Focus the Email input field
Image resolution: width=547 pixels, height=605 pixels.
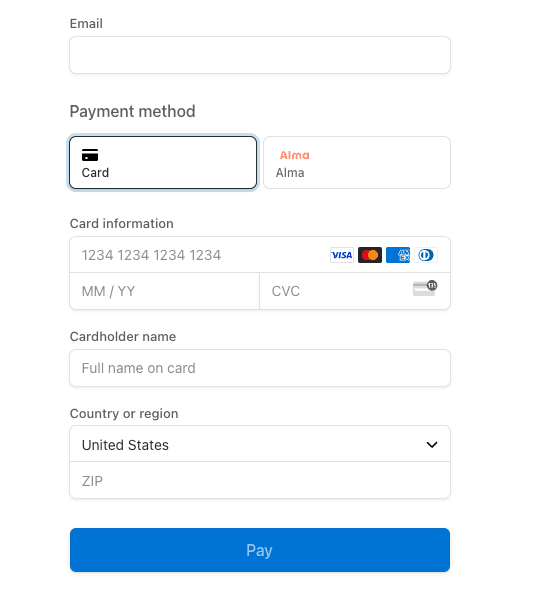click(x=260, y=55)
